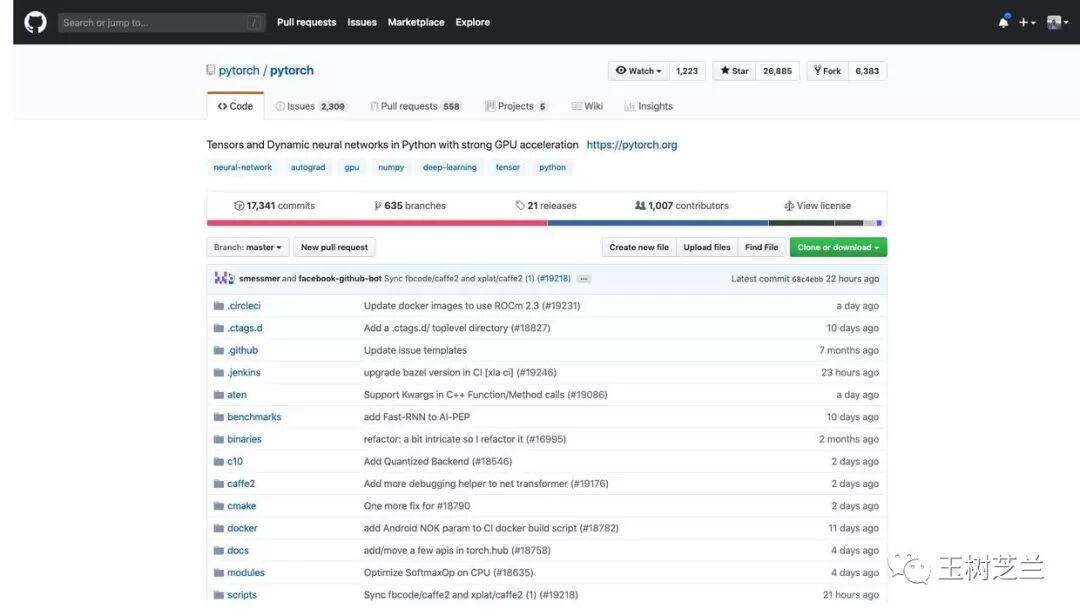The height and width of the screenshot is (616, 1080).
Task: Select the neural-network topic tag
Action: [x=242, y=167]
